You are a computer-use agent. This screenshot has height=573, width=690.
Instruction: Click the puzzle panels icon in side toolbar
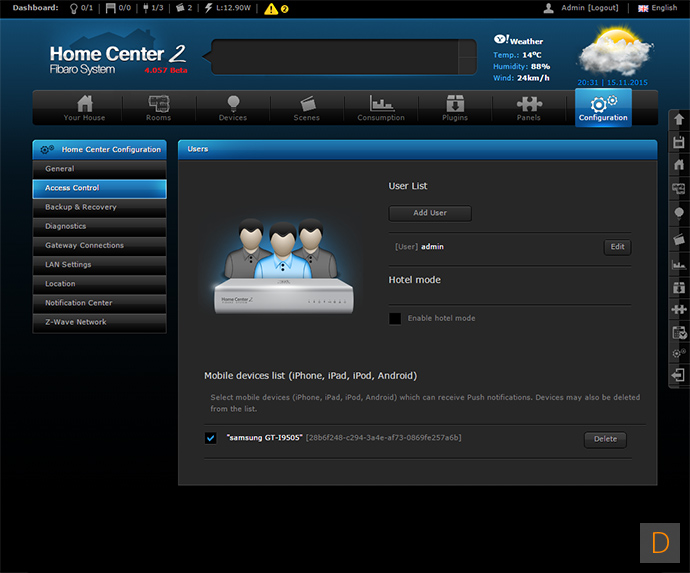pyautogui.click(x=679, y=309)
